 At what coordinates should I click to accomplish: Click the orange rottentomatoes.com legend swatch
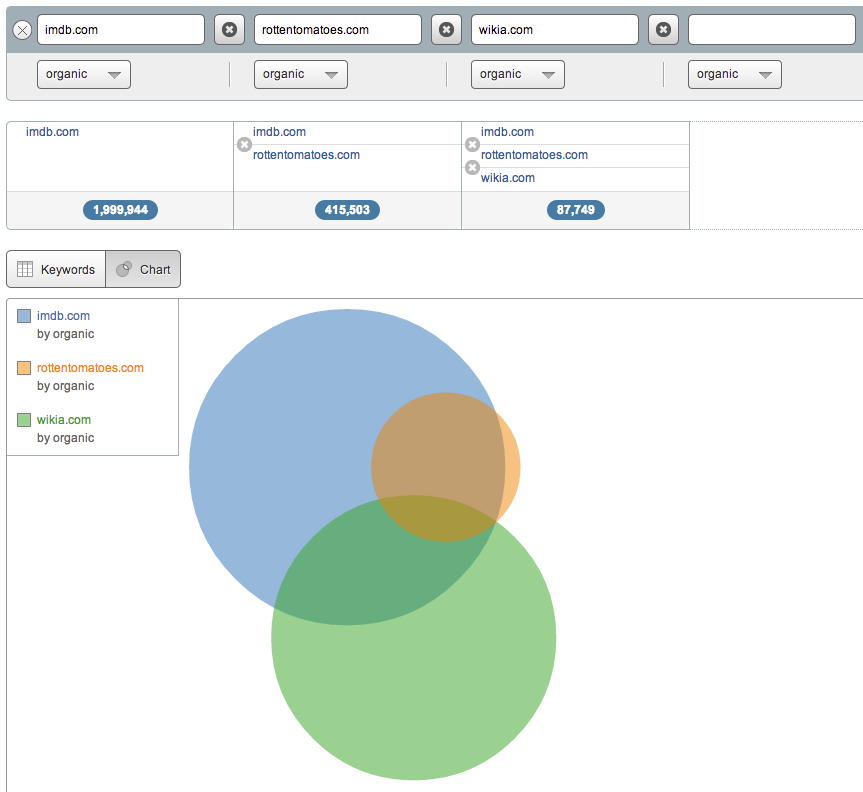click(x=24, y=368)
